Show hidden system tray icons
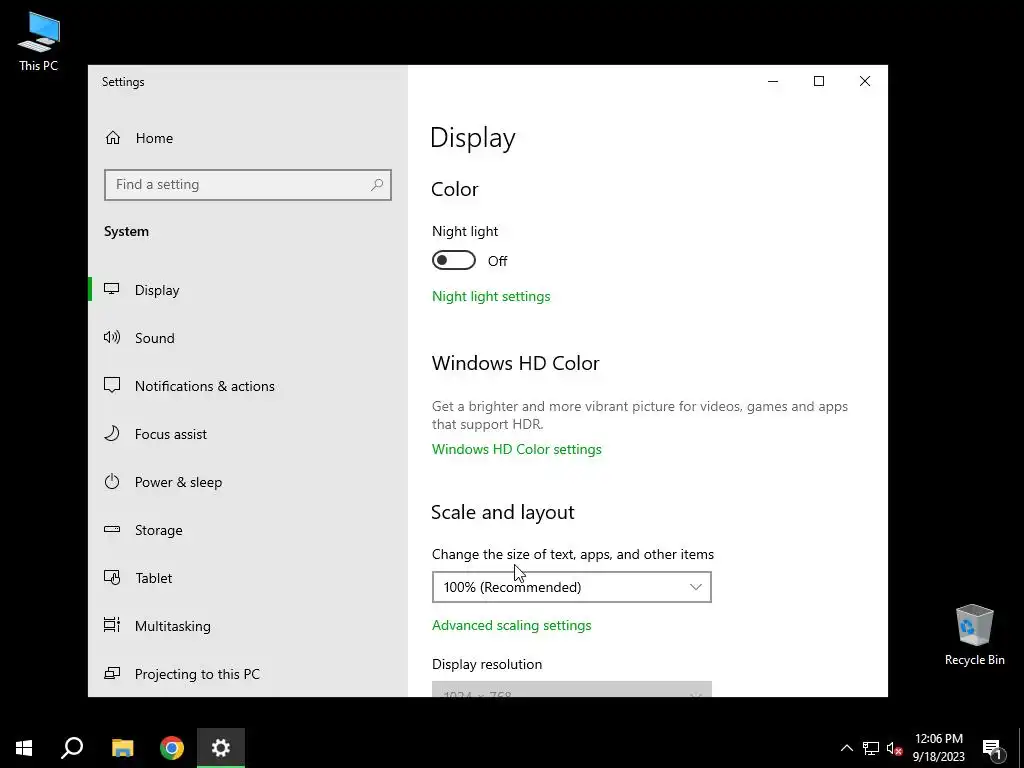 click(x=846, y=748)
